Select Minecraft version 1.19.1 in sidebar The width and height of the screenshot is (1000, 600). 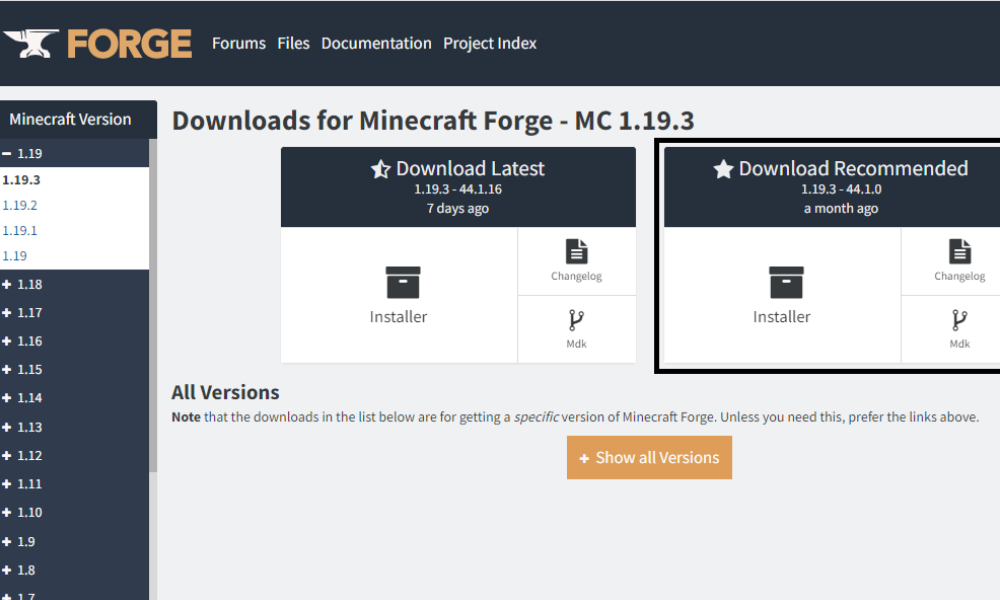(x=22, y=230)
